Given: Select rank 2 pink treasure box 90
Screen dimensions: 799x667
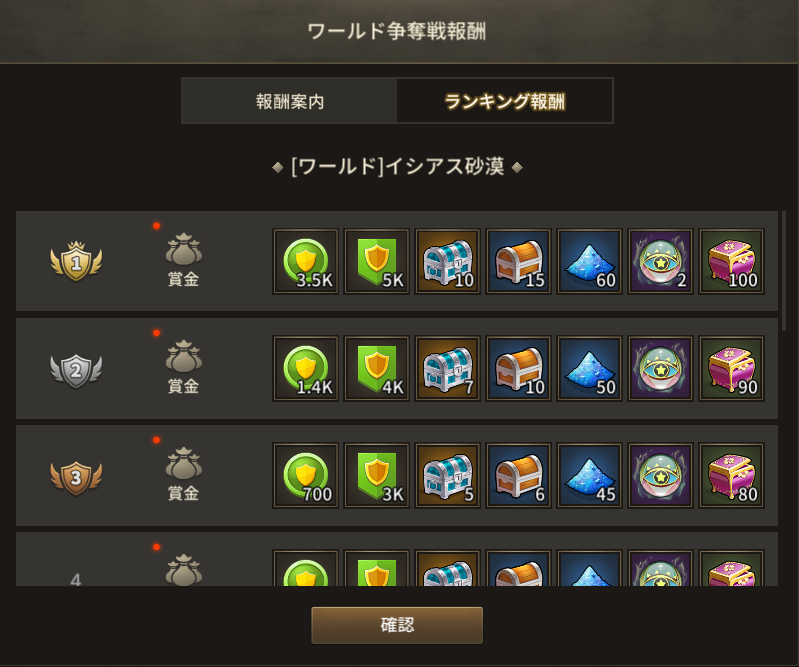Looking at the screenshot, I should (x=732, y=368).
